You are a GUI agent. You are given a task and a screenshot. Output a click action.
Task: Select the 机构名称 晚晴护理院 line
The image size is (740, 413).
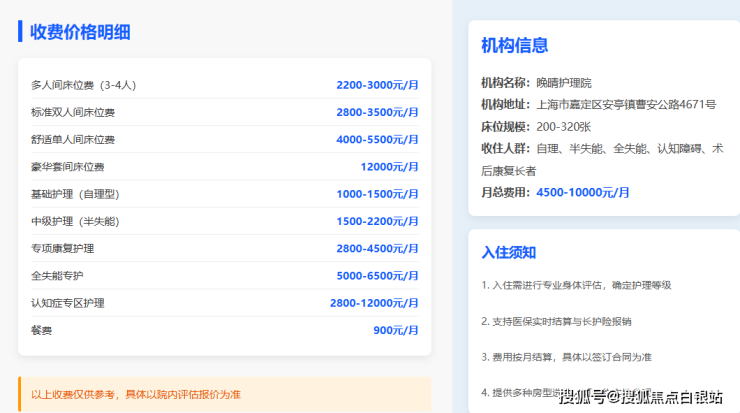(x=536, y=83)
